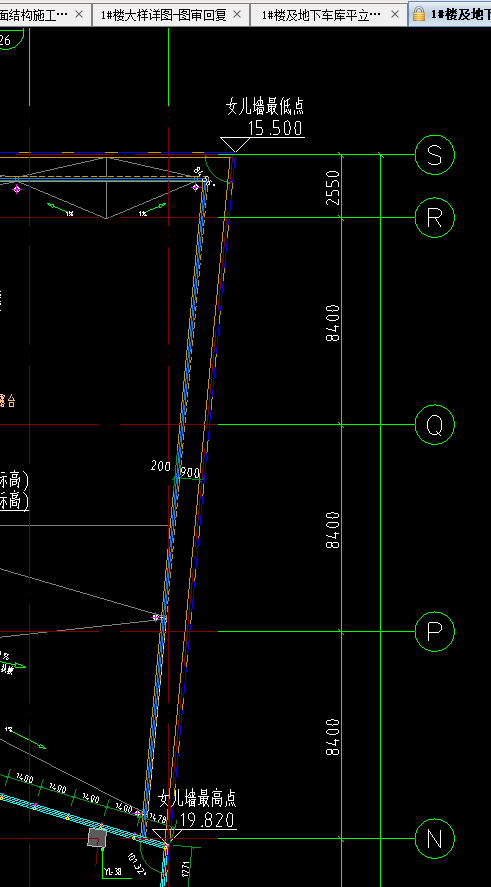This screenshot has width=491, height=887.
Task: Select the 1271 vertical dimension text
Action: (186, 869)
